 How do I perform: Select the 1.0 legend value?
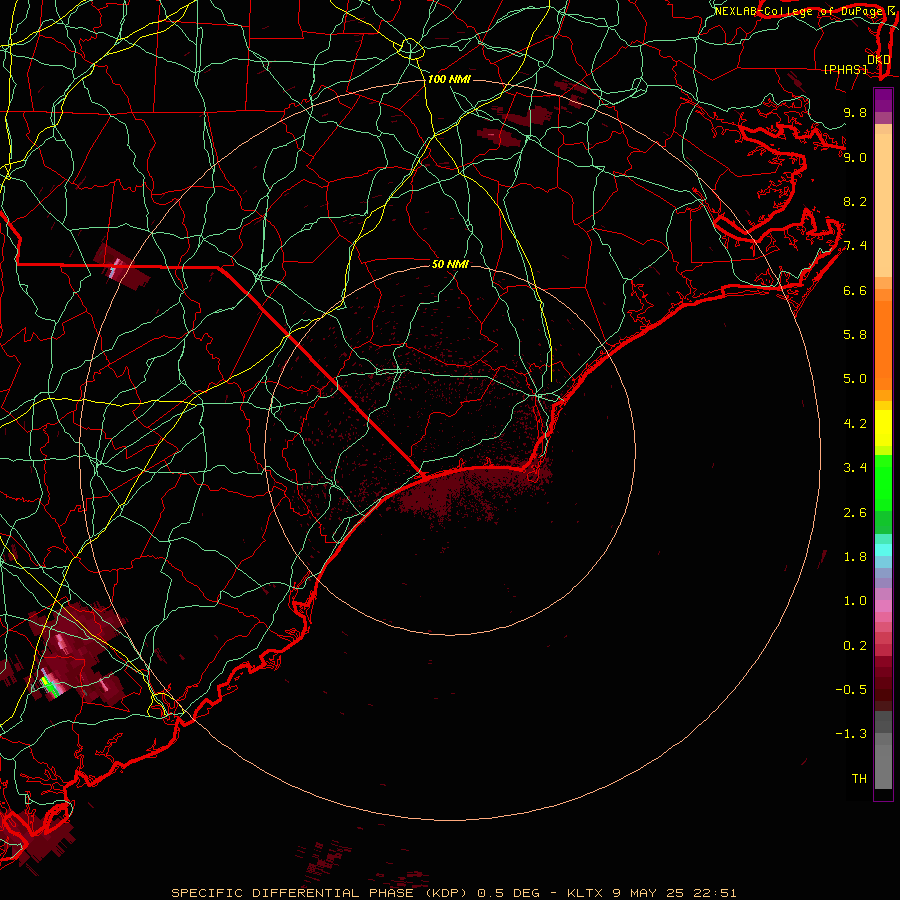pos(855,601)
